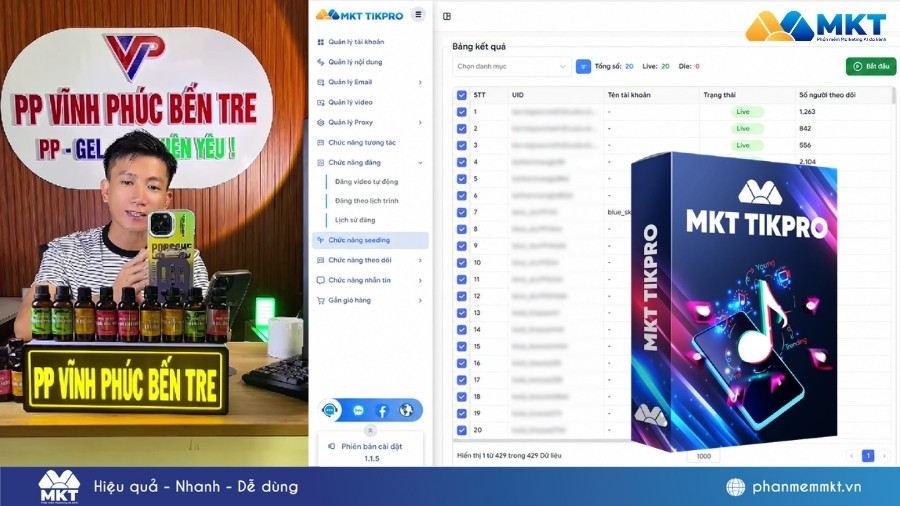Expand Chức năng nhắn tin submenu arrow
The image size is (900, 506).
420,280
